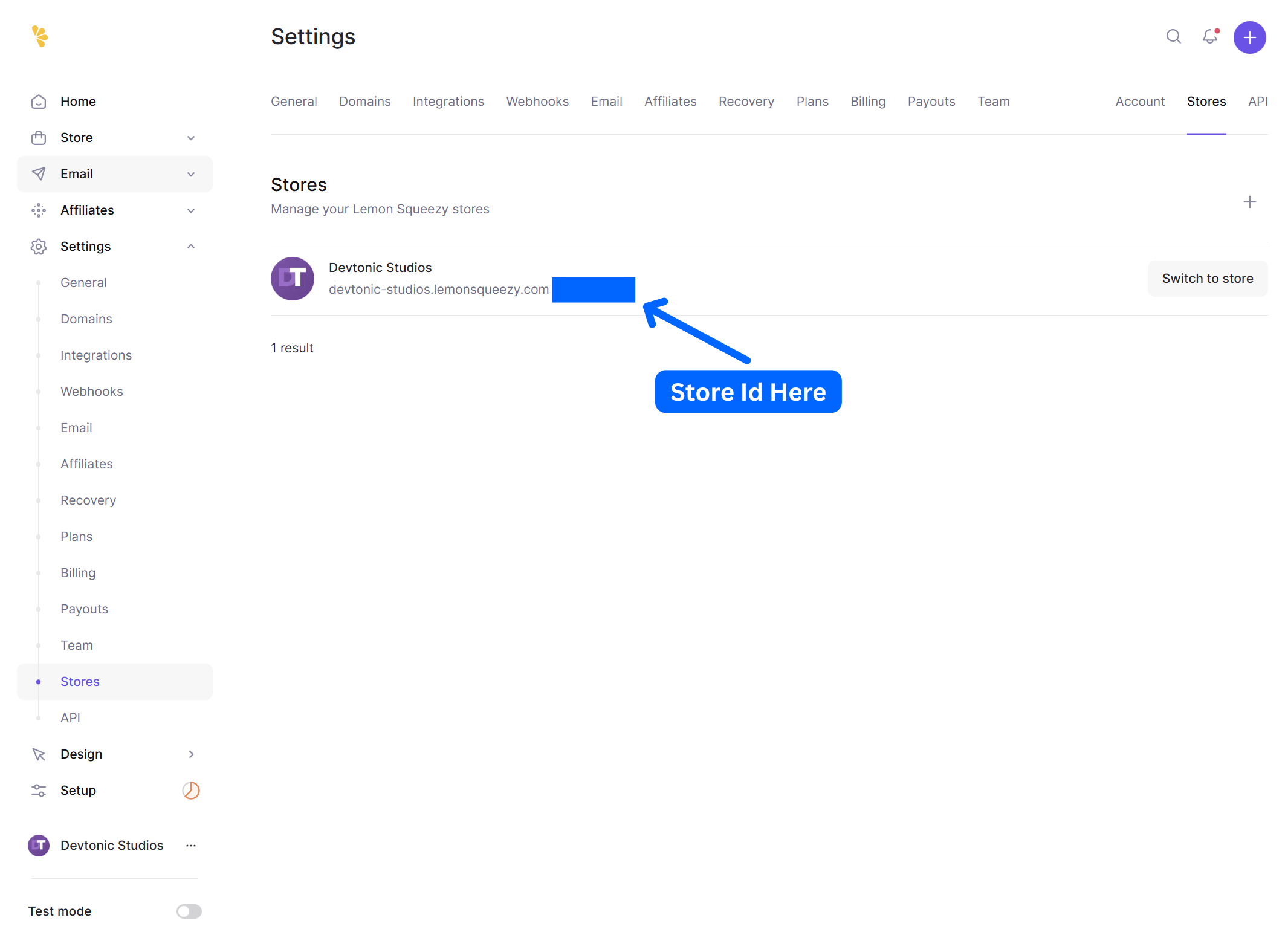Open Devtonic Studios account options ellipsis
This screenshot has height=932, width=1288.
pyautogui.click(x=191, y=845)
